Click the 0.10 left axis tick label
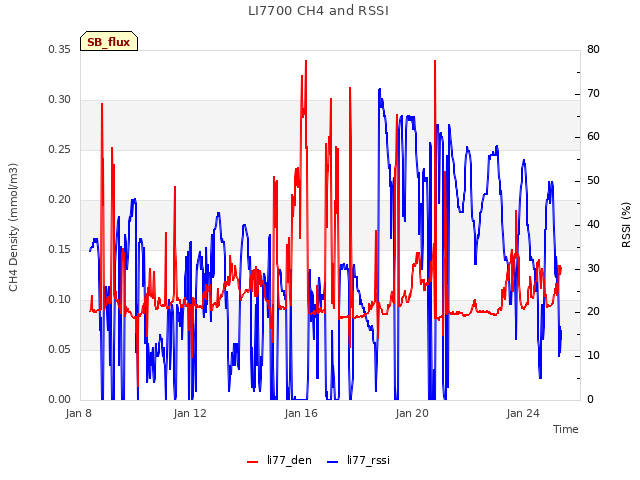This screenshot has width=640, height=480. pyautogui.click(x=60, y=300)
